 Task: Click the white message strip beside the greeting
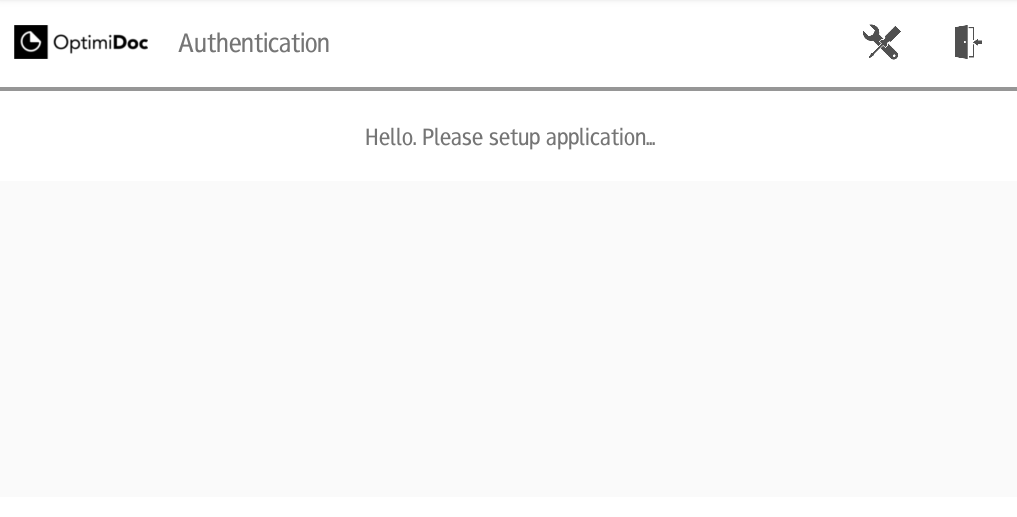click(837, 136)
